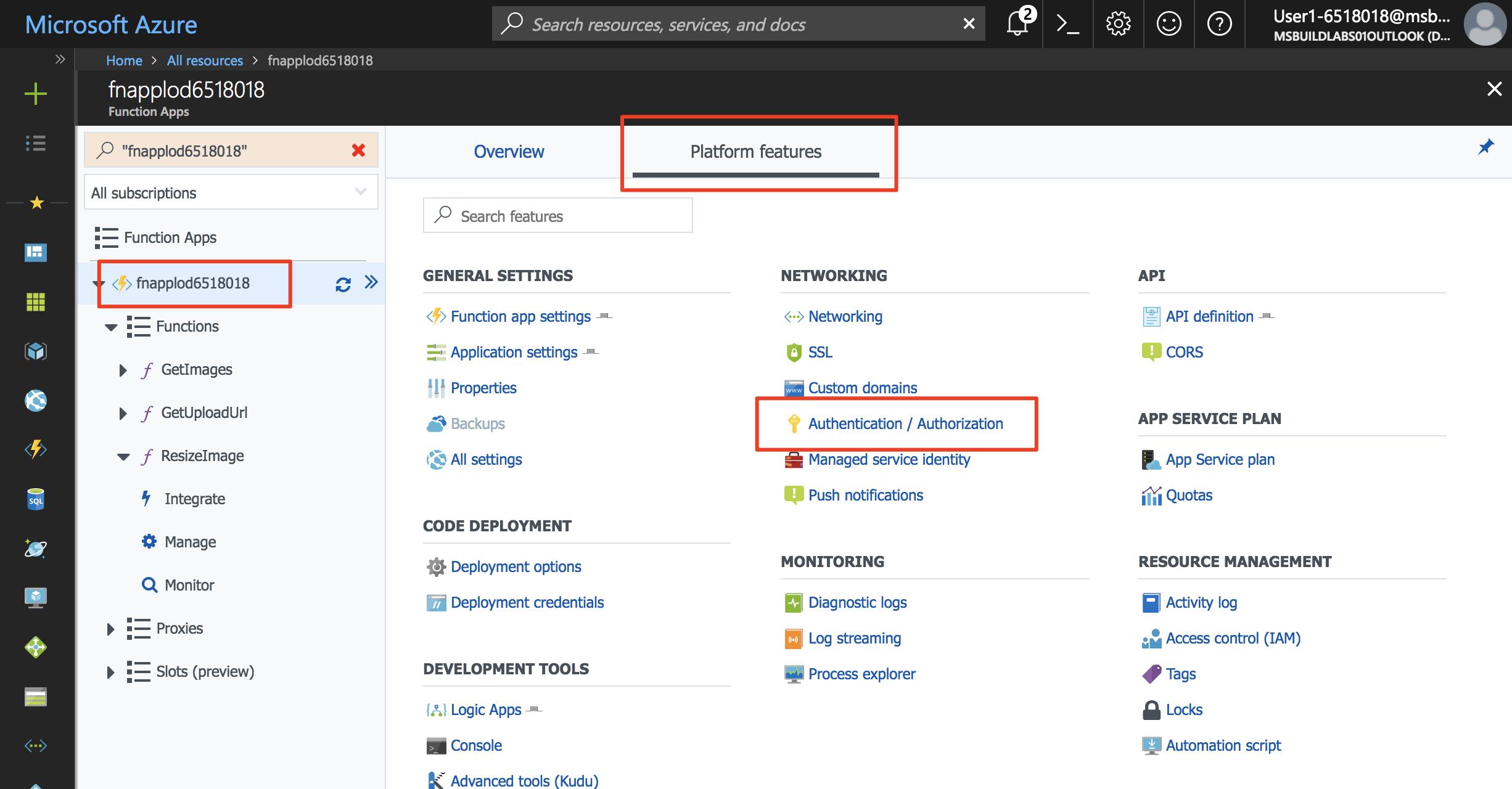Open Storage accounts icon in sidebar

coord(35,697)
